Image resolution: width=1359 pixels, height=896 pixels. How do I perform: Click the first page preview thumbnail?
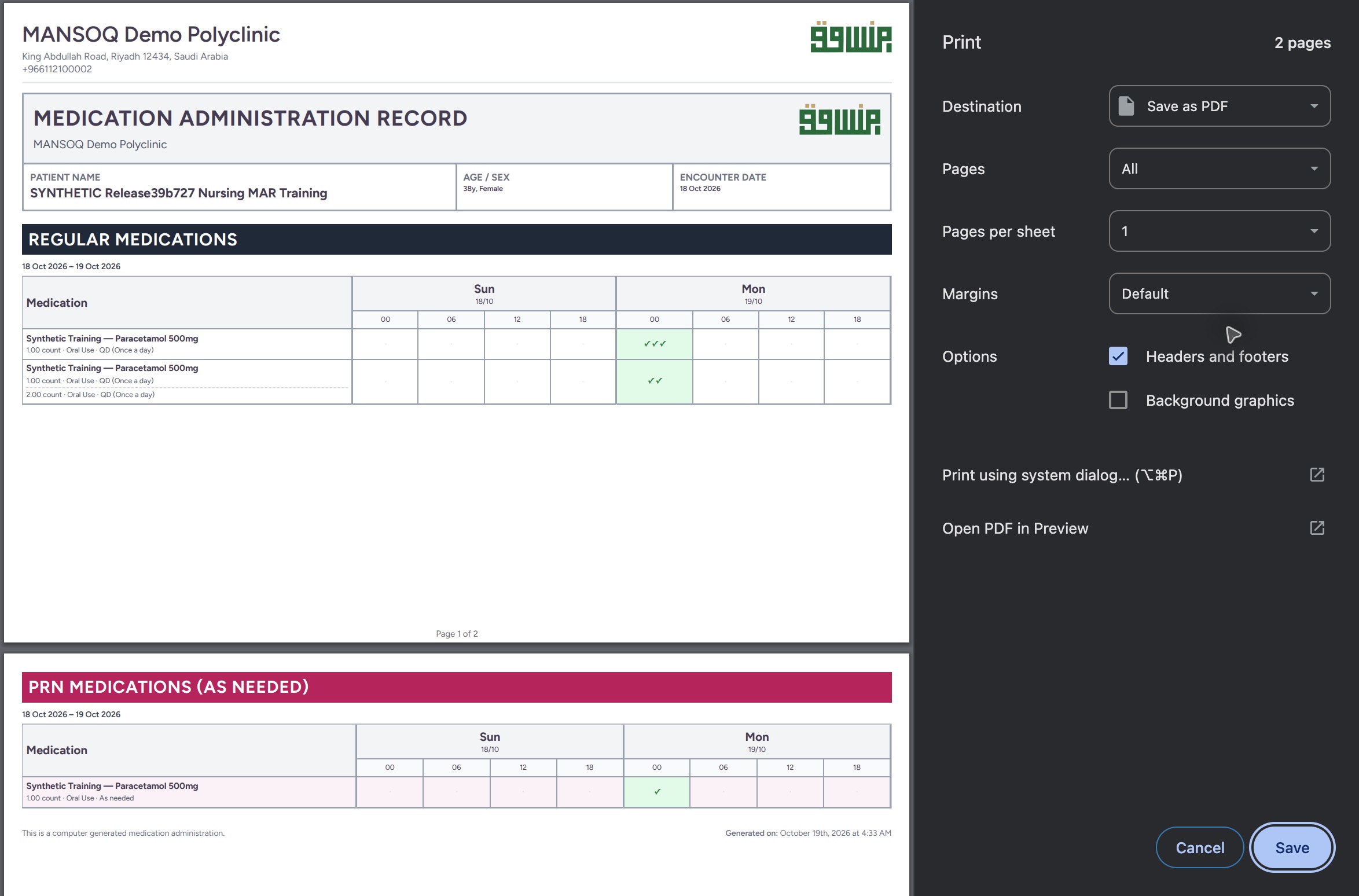457,322
